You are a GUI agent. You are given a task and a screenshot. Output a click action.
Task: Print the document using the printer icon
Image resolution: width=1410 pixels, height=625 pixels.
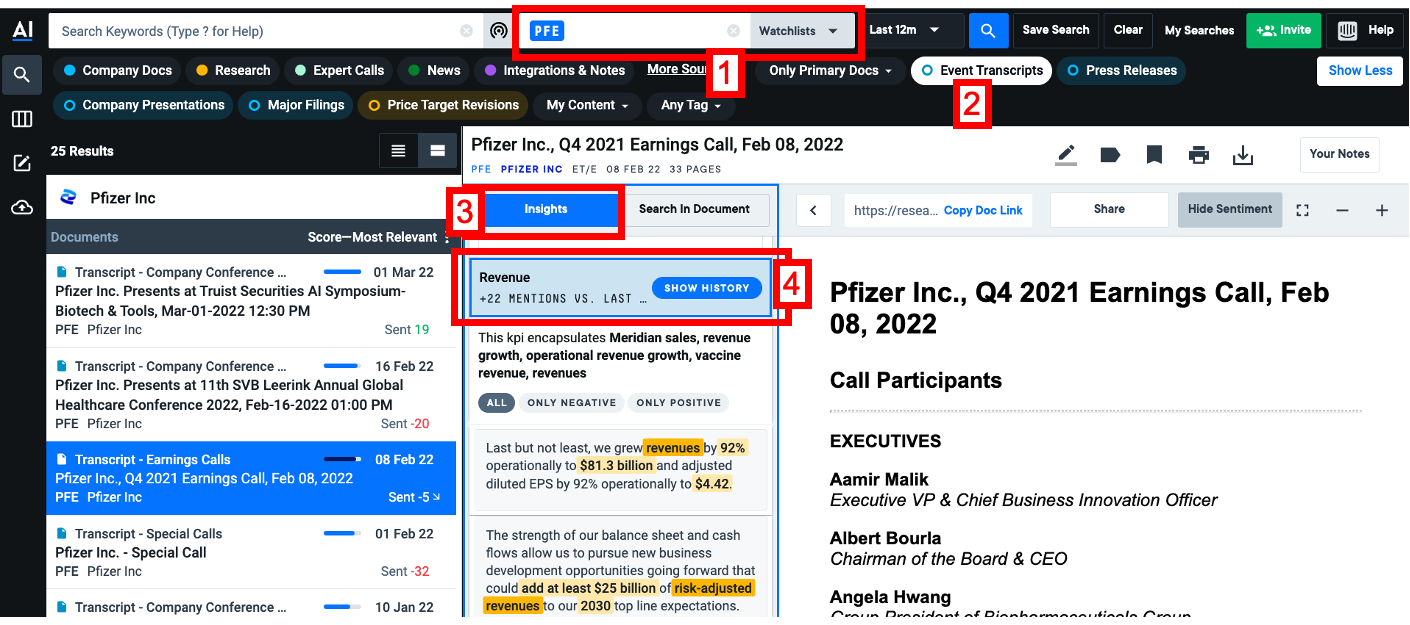point(1199,155)
